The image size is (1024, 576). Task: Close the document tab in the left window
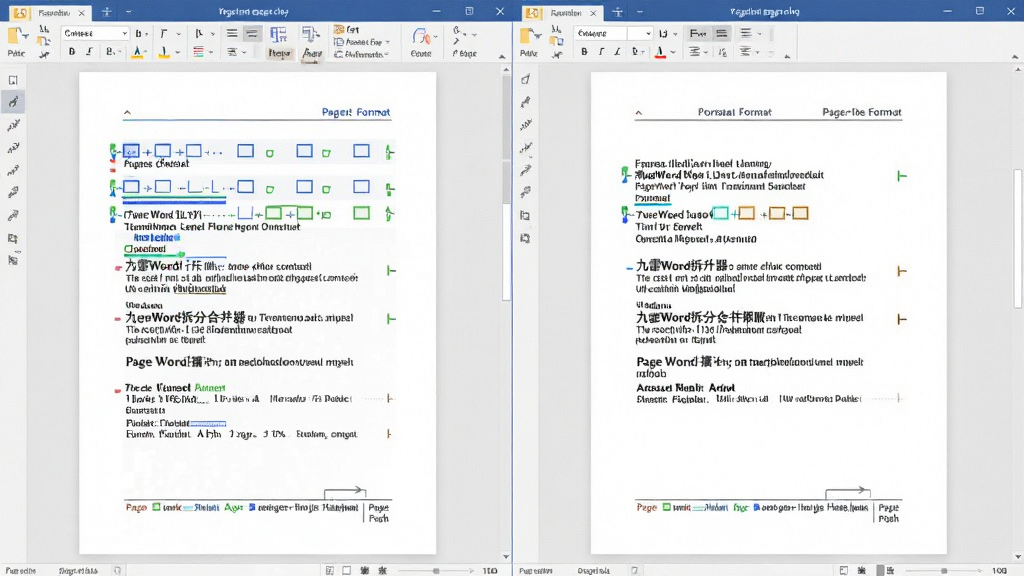pos(82,12)
